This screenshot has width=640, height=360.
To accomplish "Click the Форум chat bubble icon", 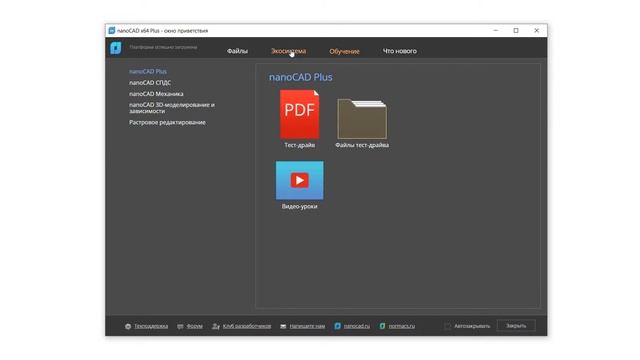I will [x=180, y=326].
